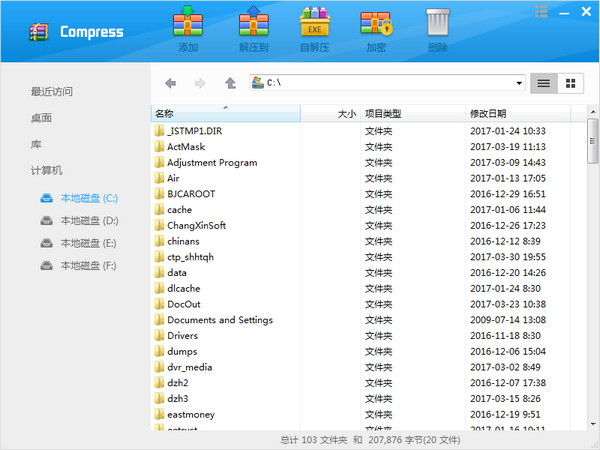Viewport: 600px width, 450px height.
Task: Go forward with the right arrow
Action: click(x=201, y=83)
